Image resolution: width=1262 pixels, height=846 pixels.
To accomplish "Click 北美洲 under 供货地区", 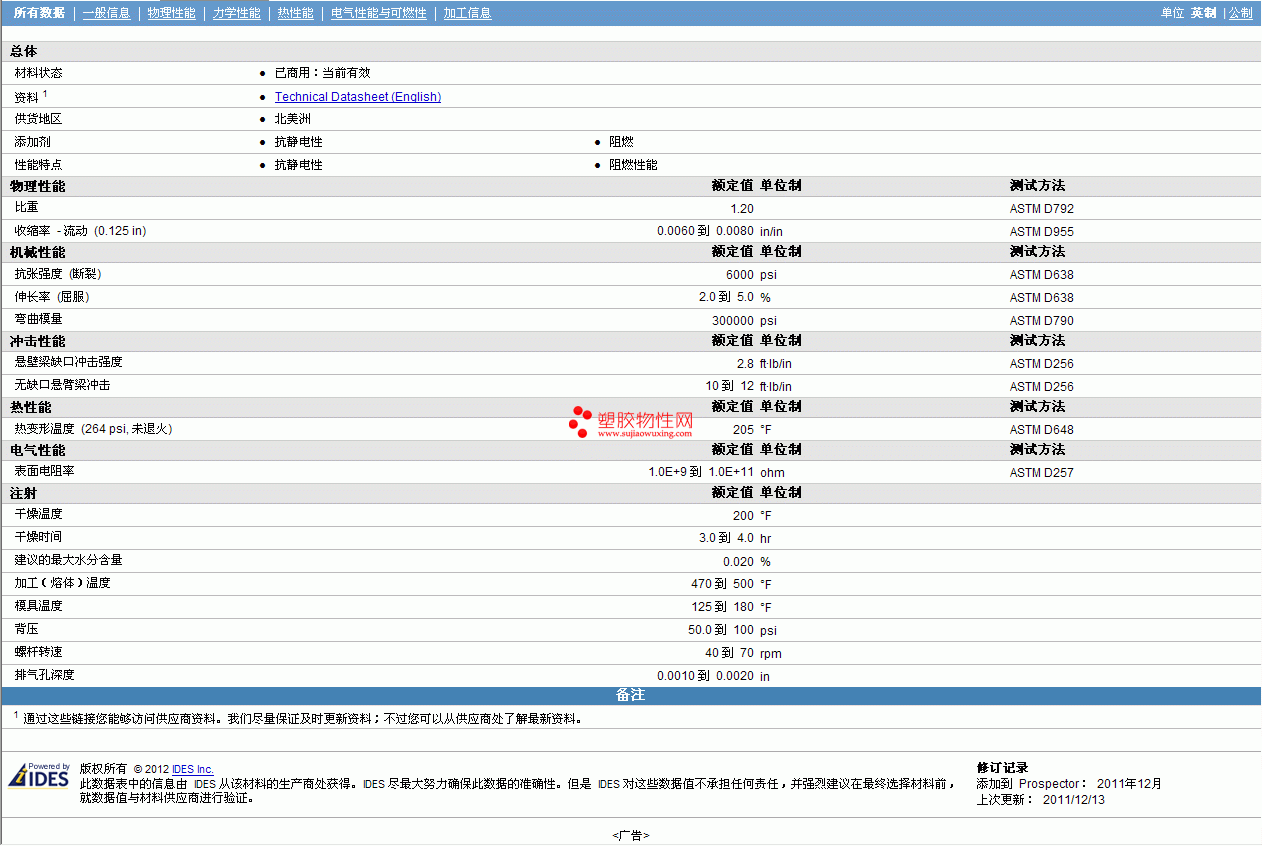I will pyautogui.click(x=293, y=119).
